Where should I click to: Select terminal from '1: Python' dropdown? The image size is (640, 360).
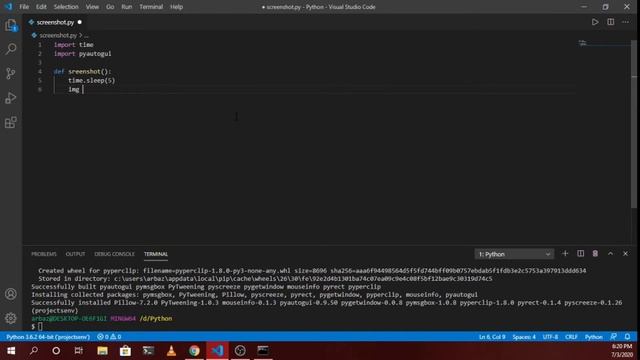(x=514, y=254)
